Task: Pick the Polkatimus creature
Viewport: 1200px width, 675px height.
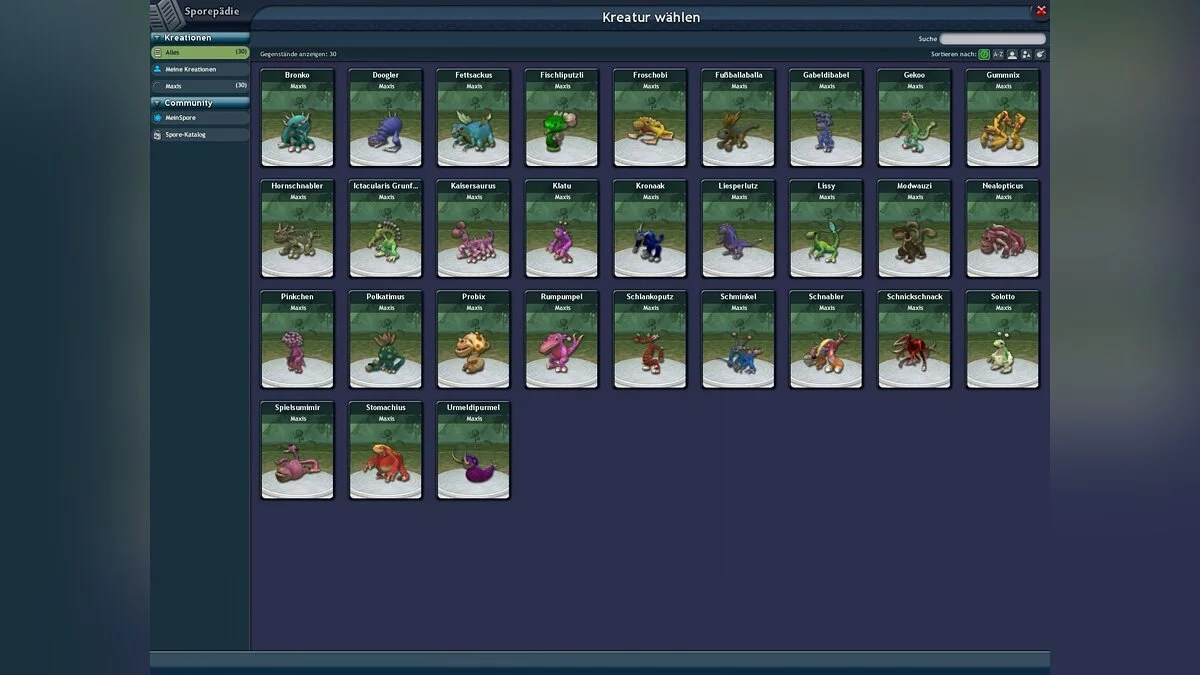Action: (x=386, y=340)
